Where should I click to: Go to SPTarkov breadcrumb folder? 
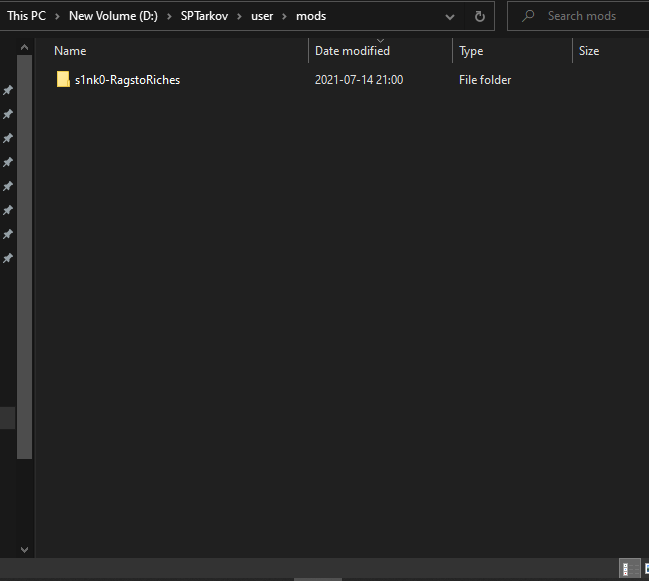coord(204,16)
